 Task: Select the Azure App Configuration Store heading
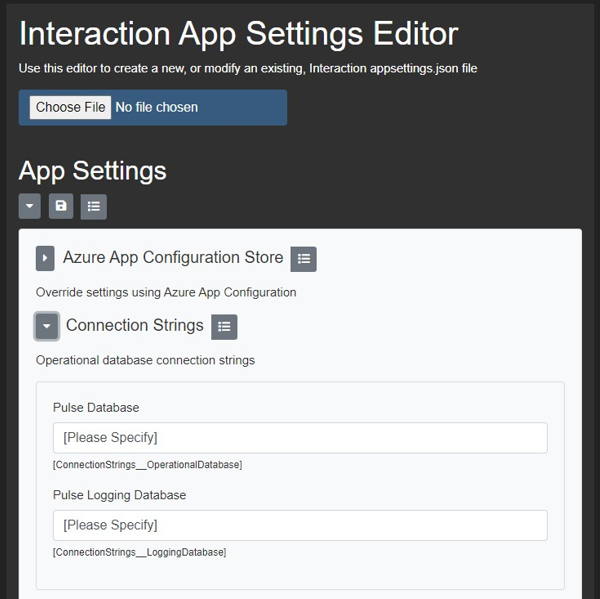point(173,258)
